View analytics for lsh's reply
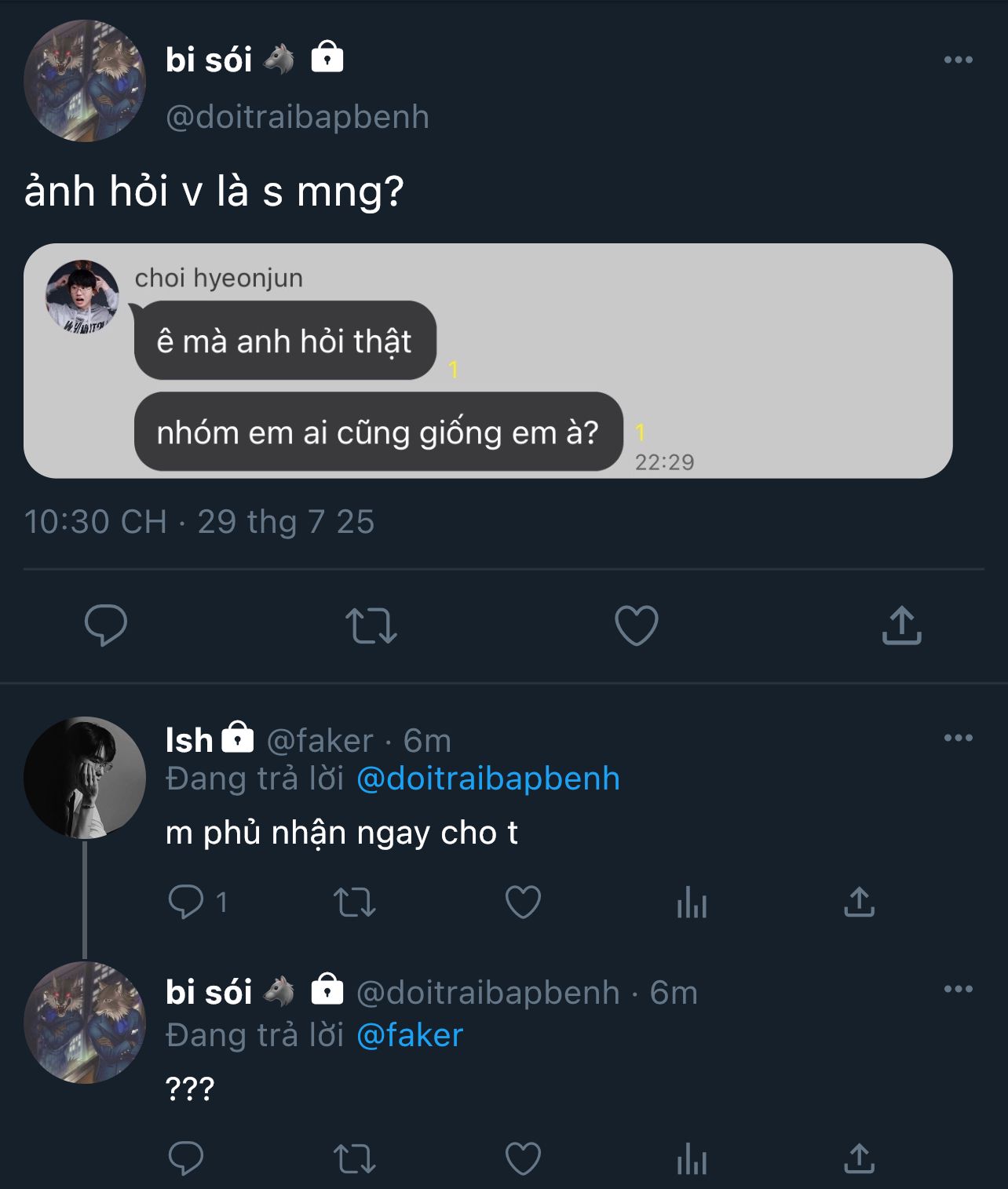1008x1189 pixels. [x=692, y=902]
